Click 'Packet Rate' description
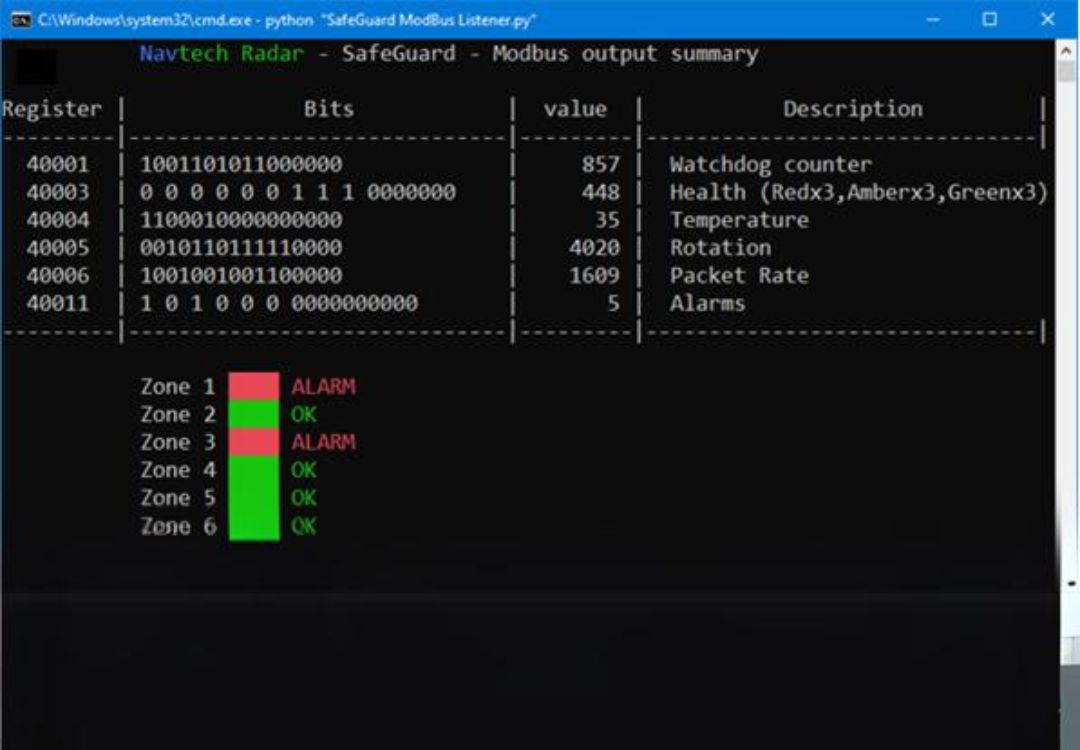 click(739, 275)
